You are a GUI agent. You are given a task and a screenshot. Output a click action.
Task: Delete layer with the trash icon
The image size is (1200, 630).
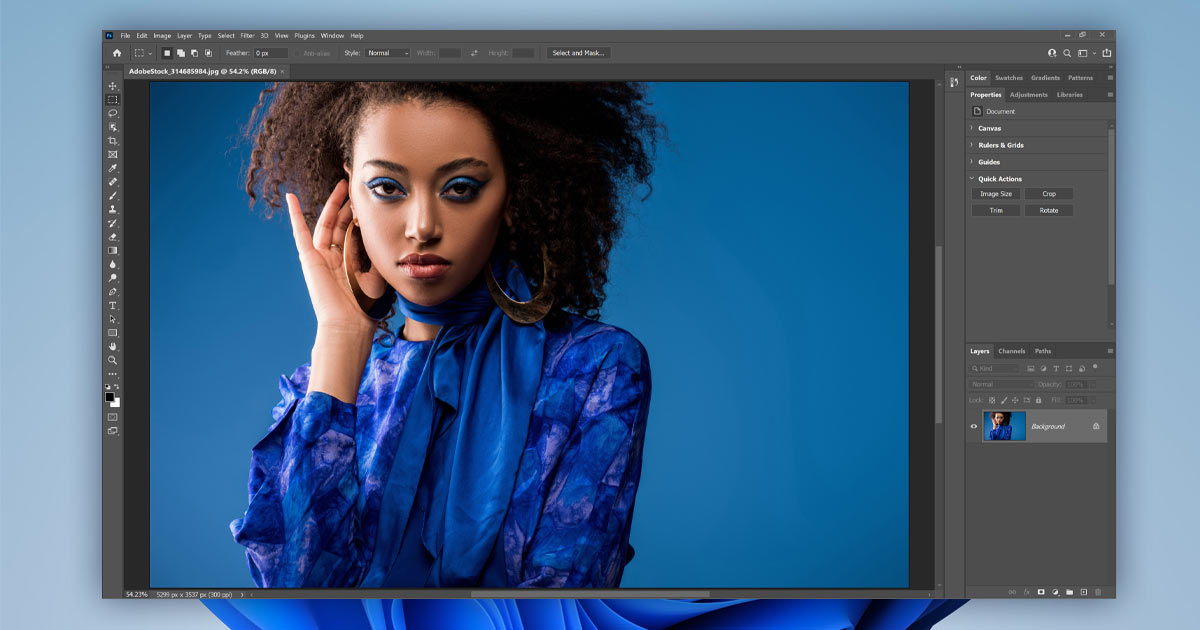1098,591
